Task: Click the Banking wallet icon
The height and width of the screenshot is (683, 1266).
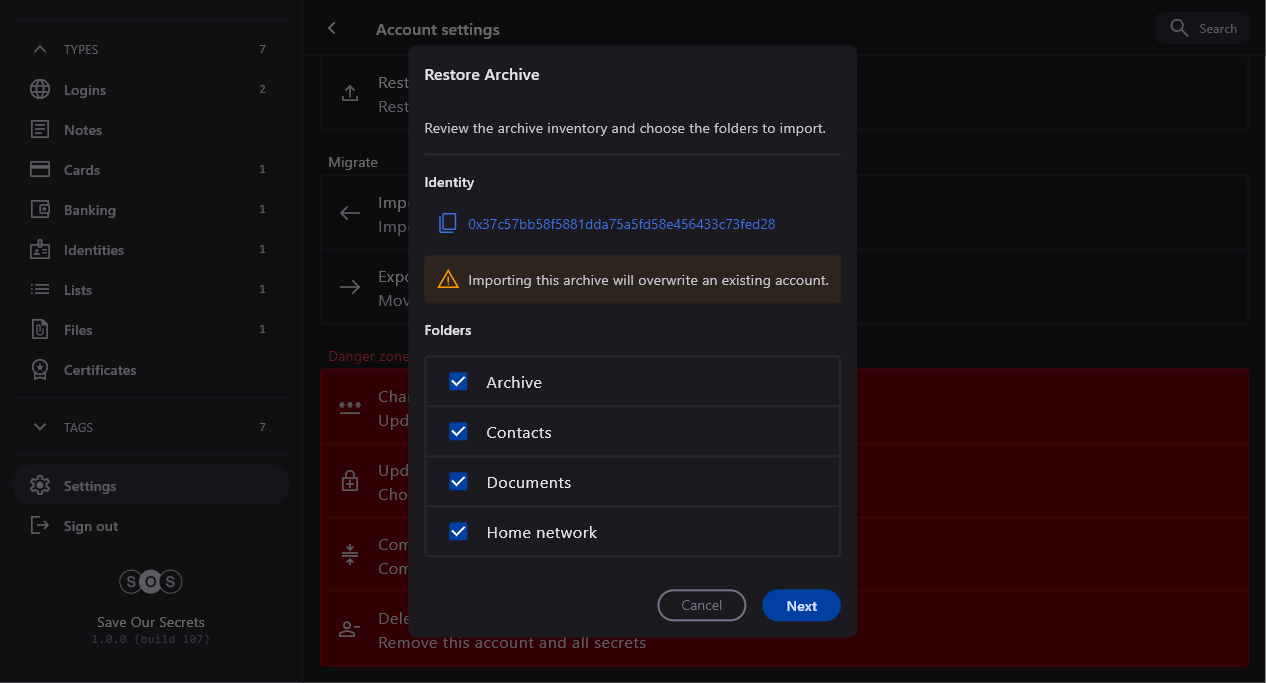Action: tap(40, 210)
